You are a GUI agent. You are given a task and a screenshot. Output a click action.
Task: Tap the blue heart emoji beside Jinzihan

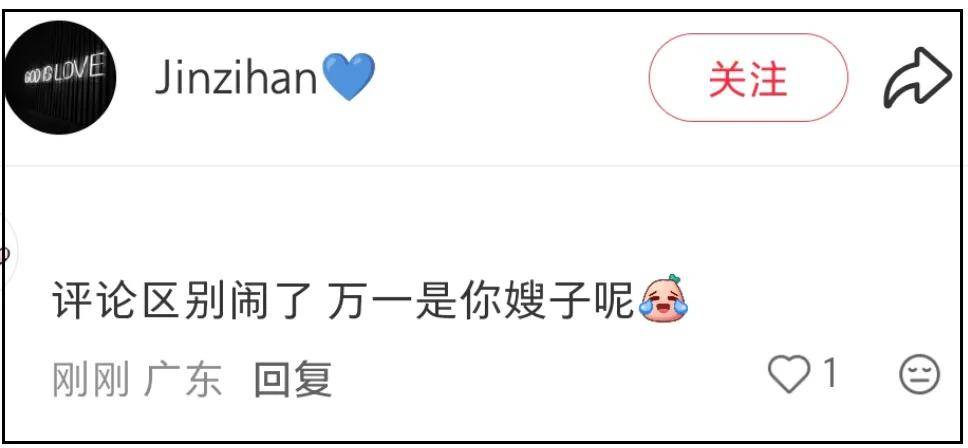click(x=349, y=77)
